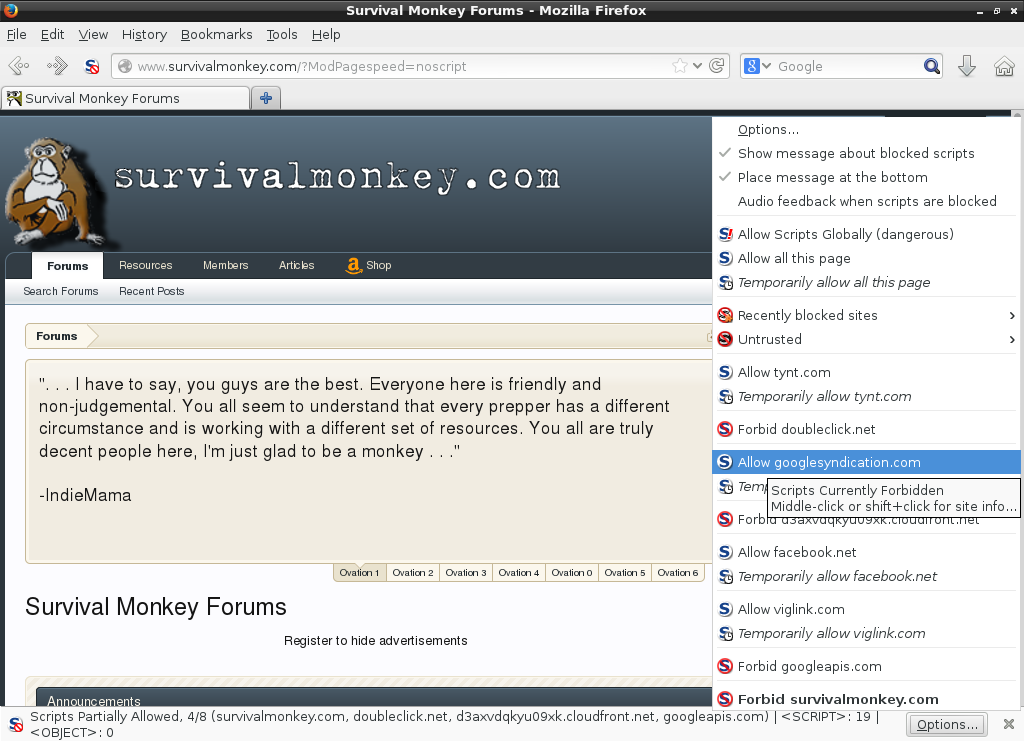Open the Bookmarks menu

(216, 35)
